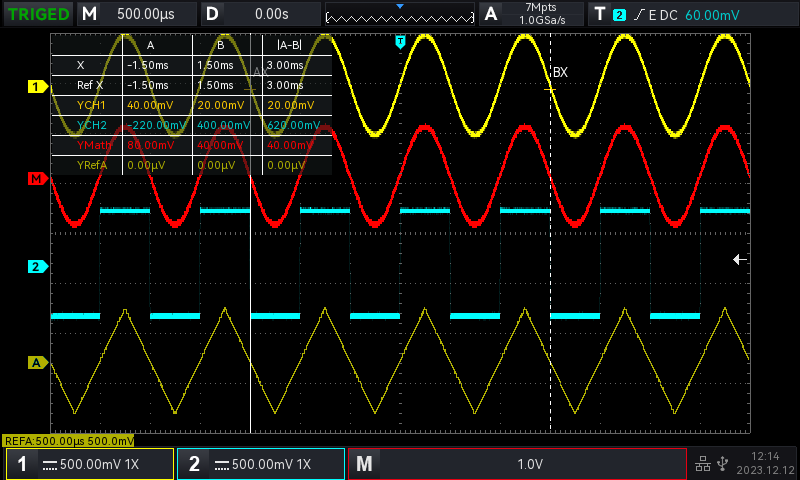800x480 pixels.
Task: Click the USB connection status icon
Action: click(x=722, y=463)
